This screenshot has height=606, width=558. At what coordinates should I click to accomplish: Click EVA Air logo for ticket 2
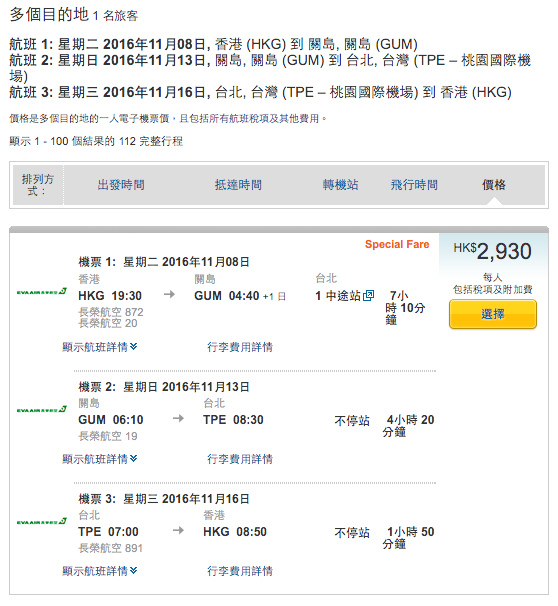[x=42, y=409]
